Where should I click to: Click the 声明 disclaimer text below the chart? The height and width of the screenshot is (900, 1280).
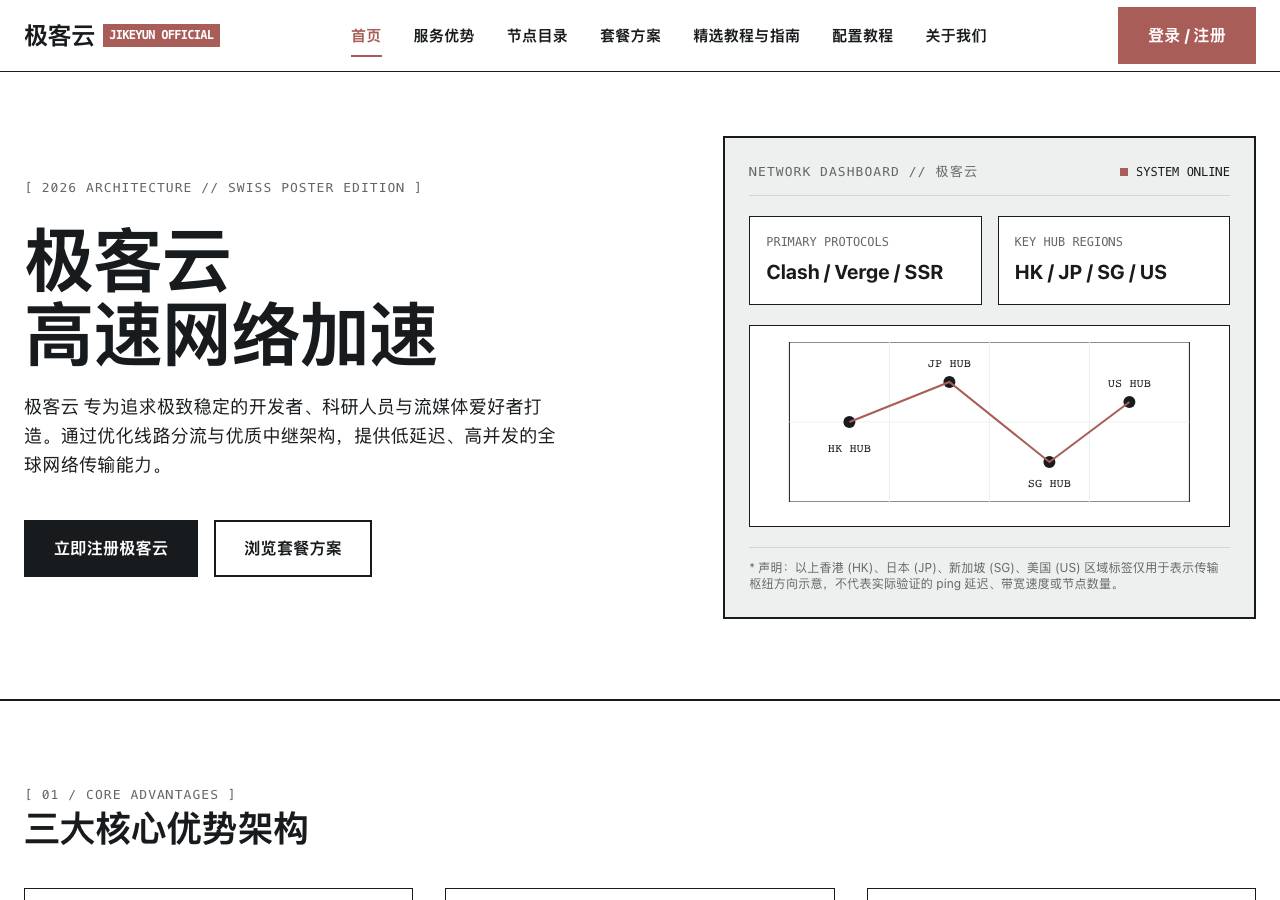tap(984, 575)
